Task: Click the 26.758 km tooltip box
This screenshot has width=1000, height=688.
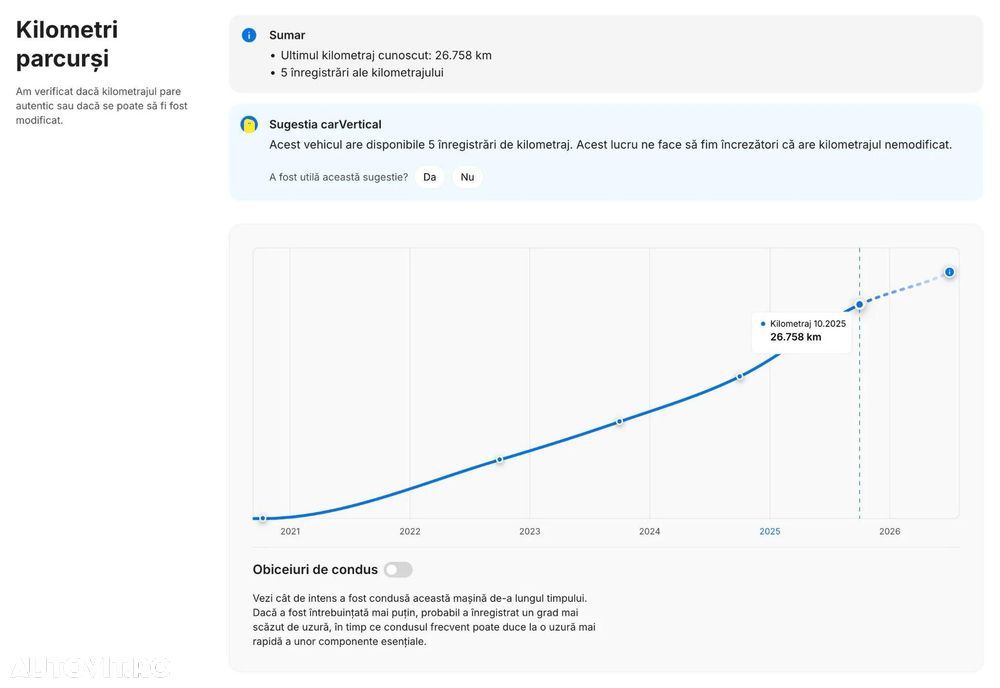Action: pos(802,332)
